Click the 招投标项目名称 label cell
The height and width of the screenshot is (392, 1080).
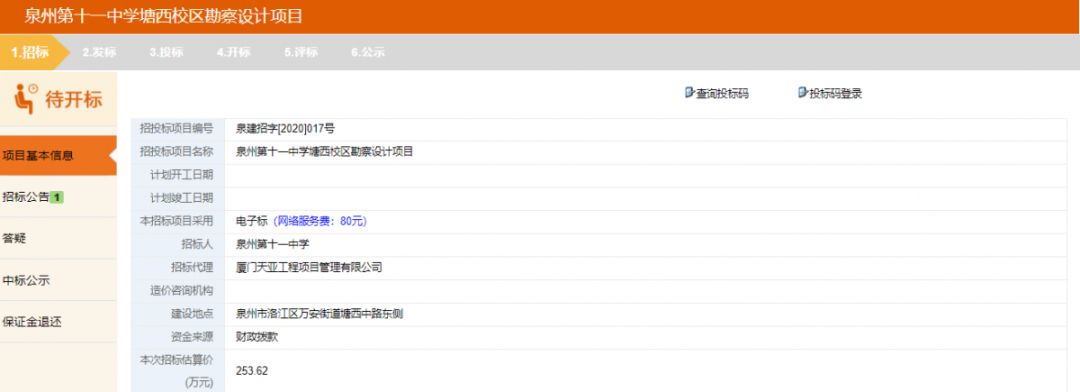click(x=177, y=152)
